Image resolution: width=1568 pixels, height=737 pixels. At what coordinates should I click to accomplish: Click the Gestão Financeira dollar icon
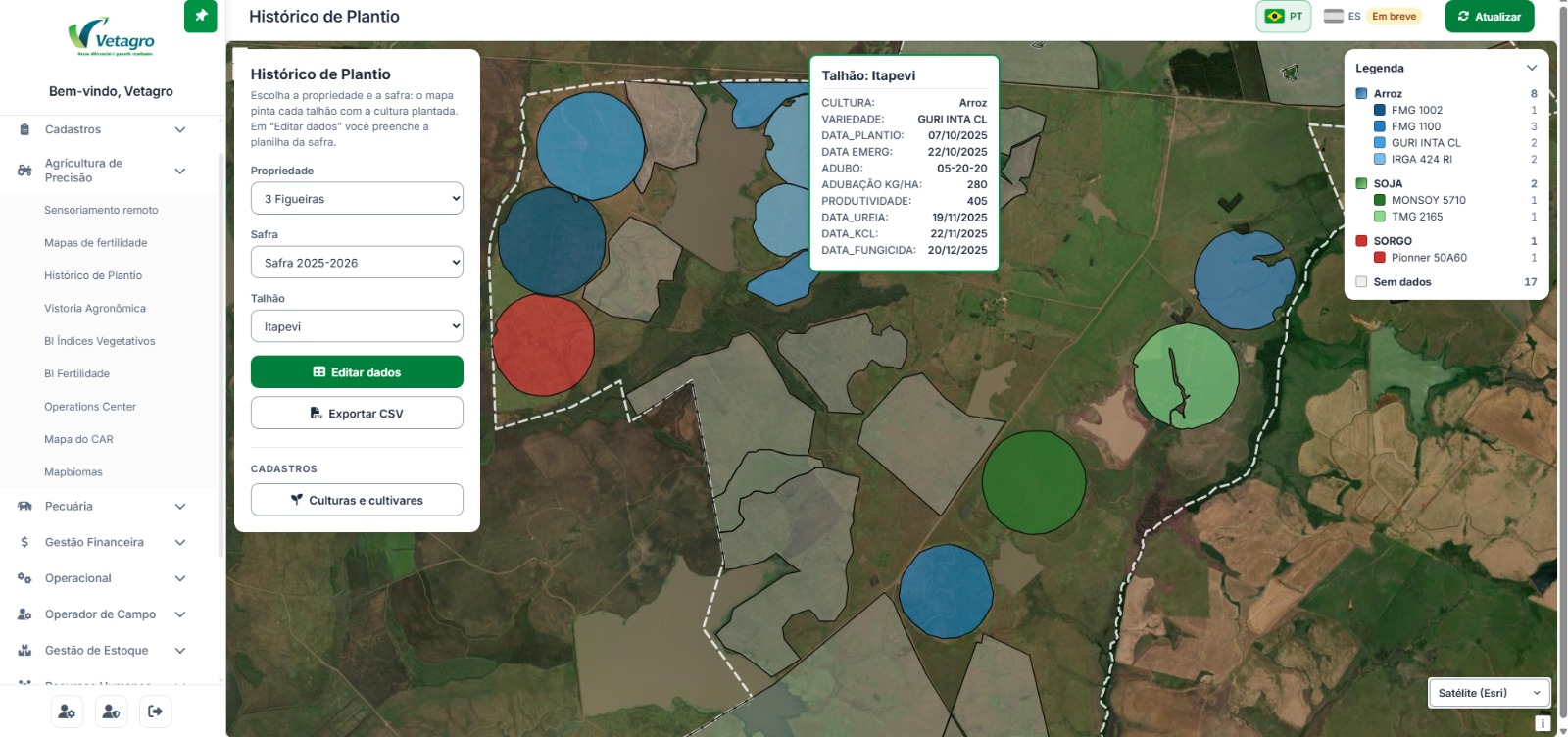pos(24,542)
